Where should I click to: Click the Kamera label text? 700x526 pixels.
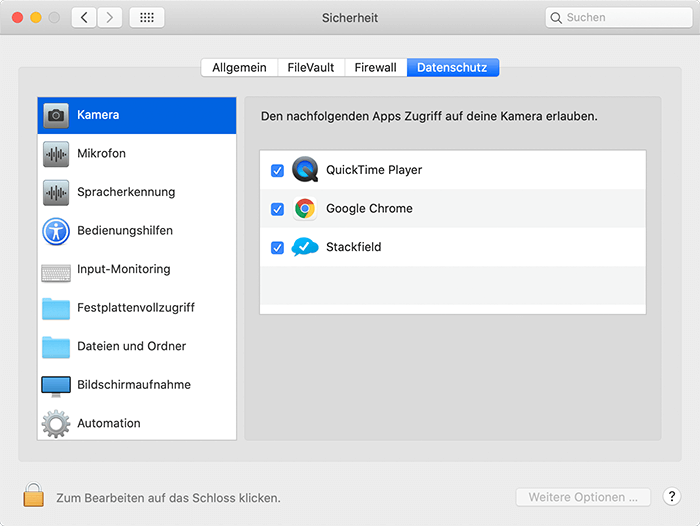click(98, 115)
